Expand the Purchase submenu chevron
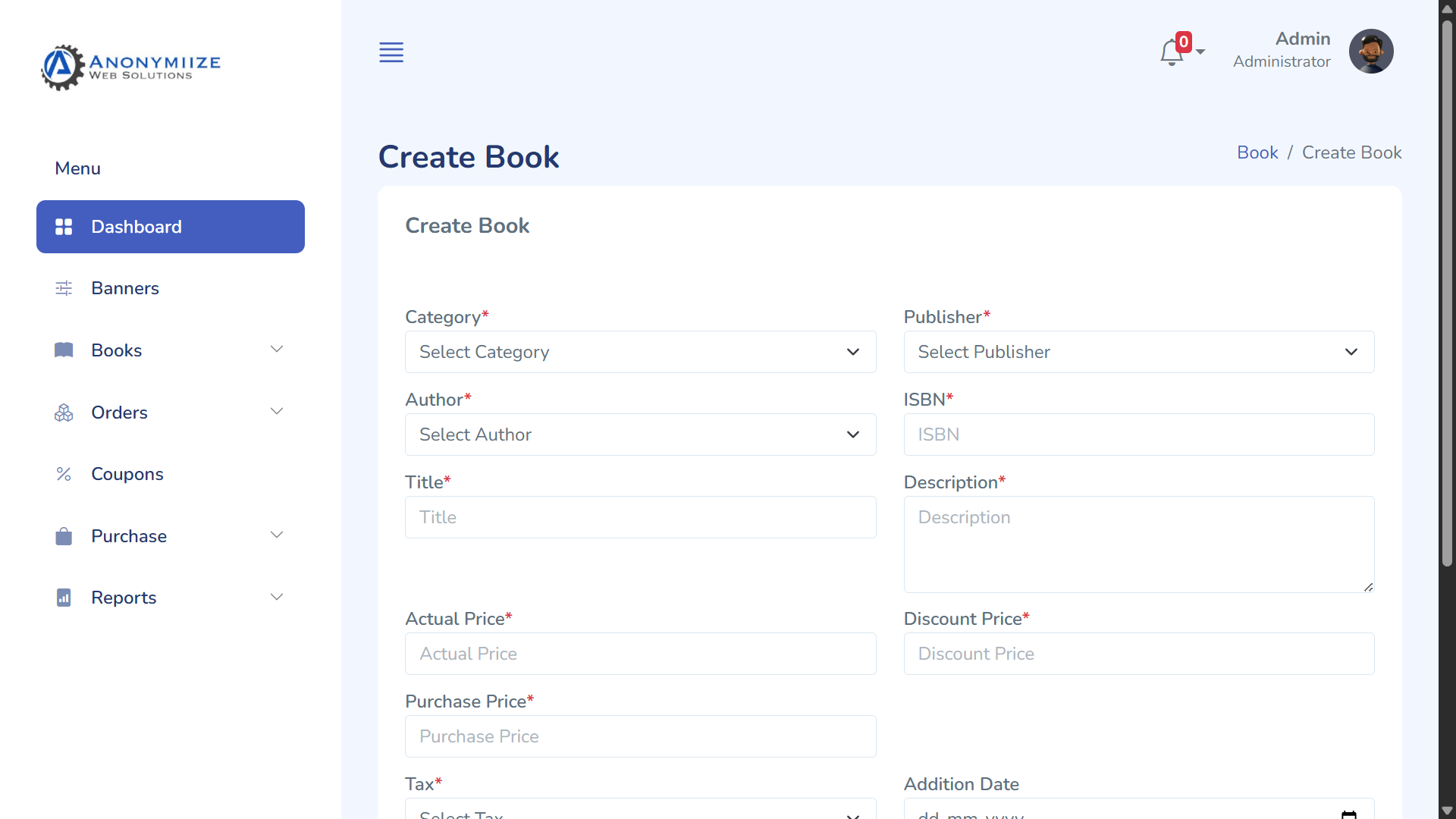 [277, 535]
